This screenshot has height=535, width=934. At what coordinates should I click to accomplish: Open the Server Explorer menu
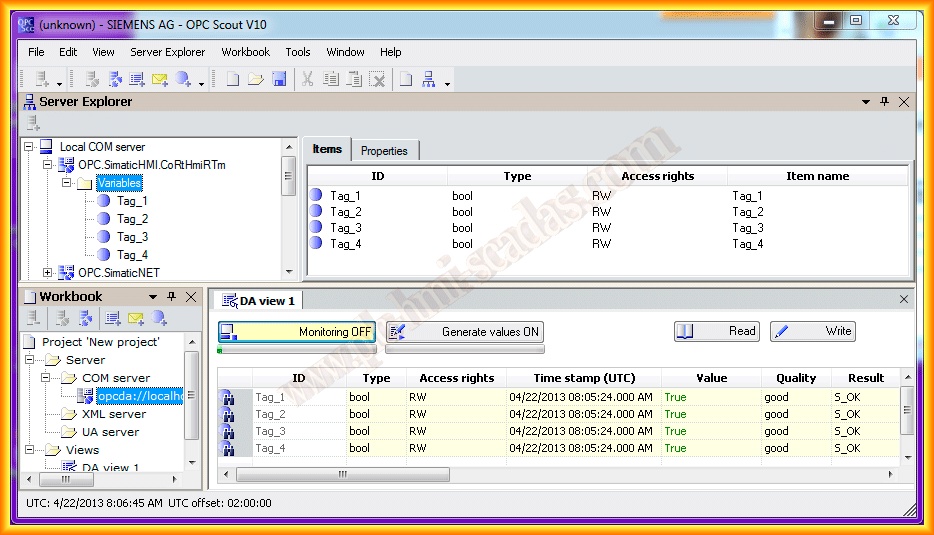click(167, 52)
